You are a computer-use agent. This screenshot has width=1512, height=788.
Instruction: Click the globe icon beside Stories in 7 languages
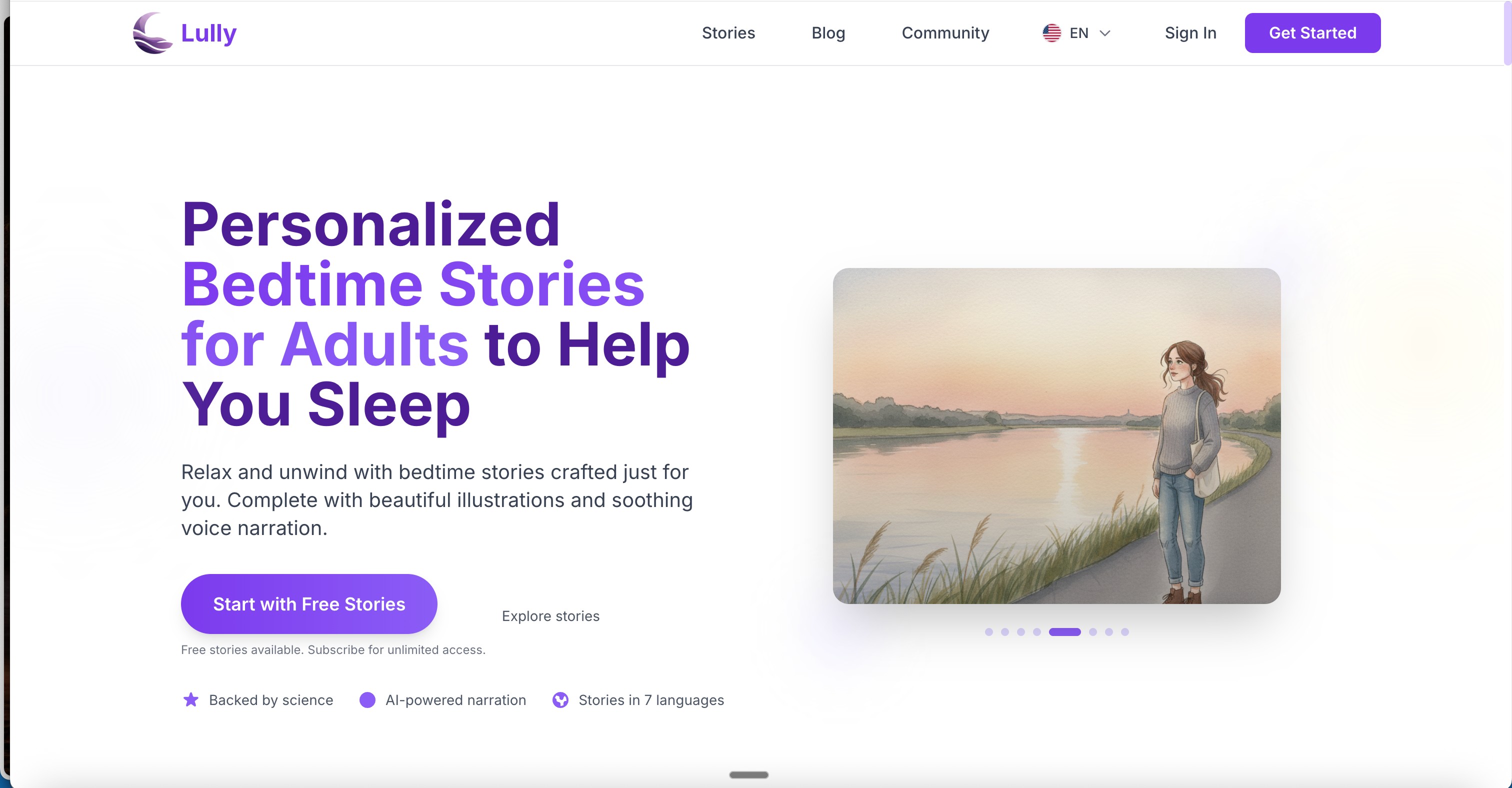[560, 699]
